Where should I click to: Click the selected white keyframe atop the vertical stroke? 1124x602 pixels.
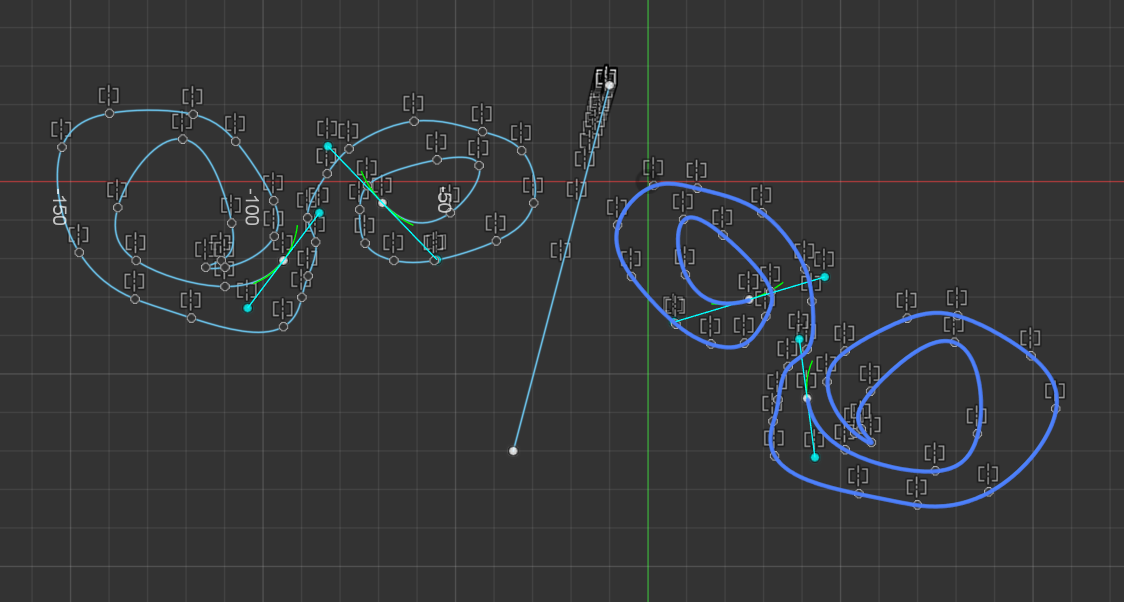(608, 87)
